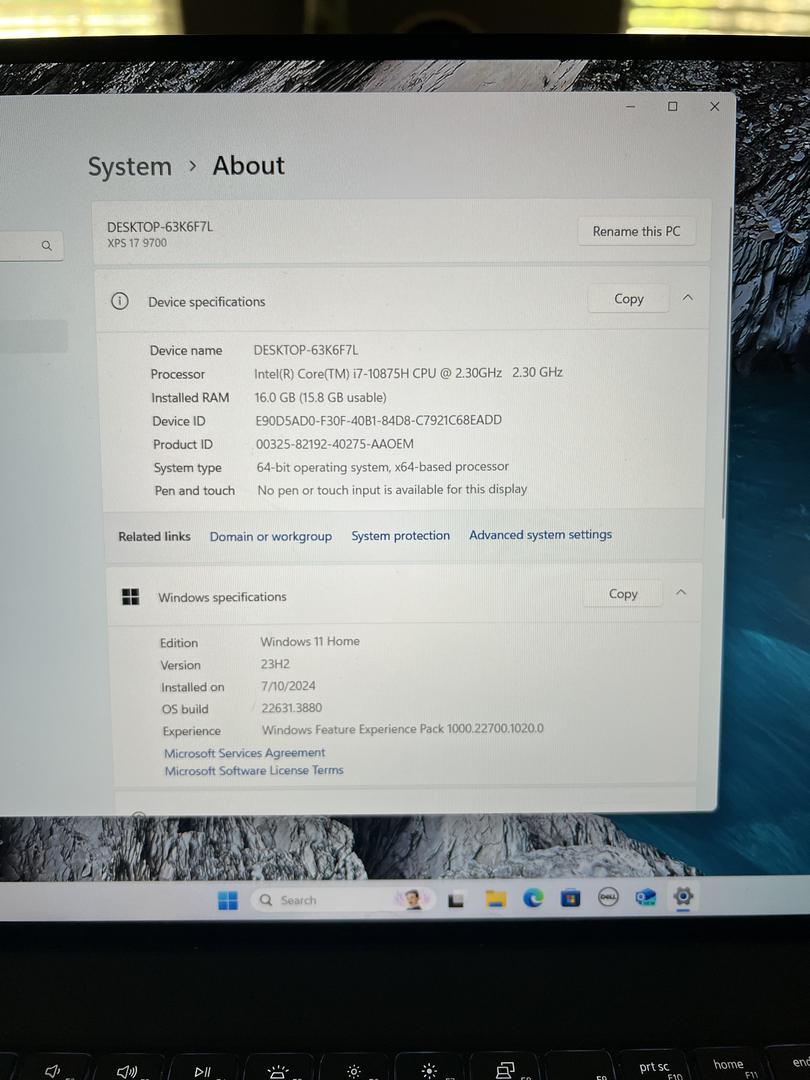The image size is (810, 1080).
Task: Launch the Dell app from the taskbar
Action: click(x=608, y=897)
